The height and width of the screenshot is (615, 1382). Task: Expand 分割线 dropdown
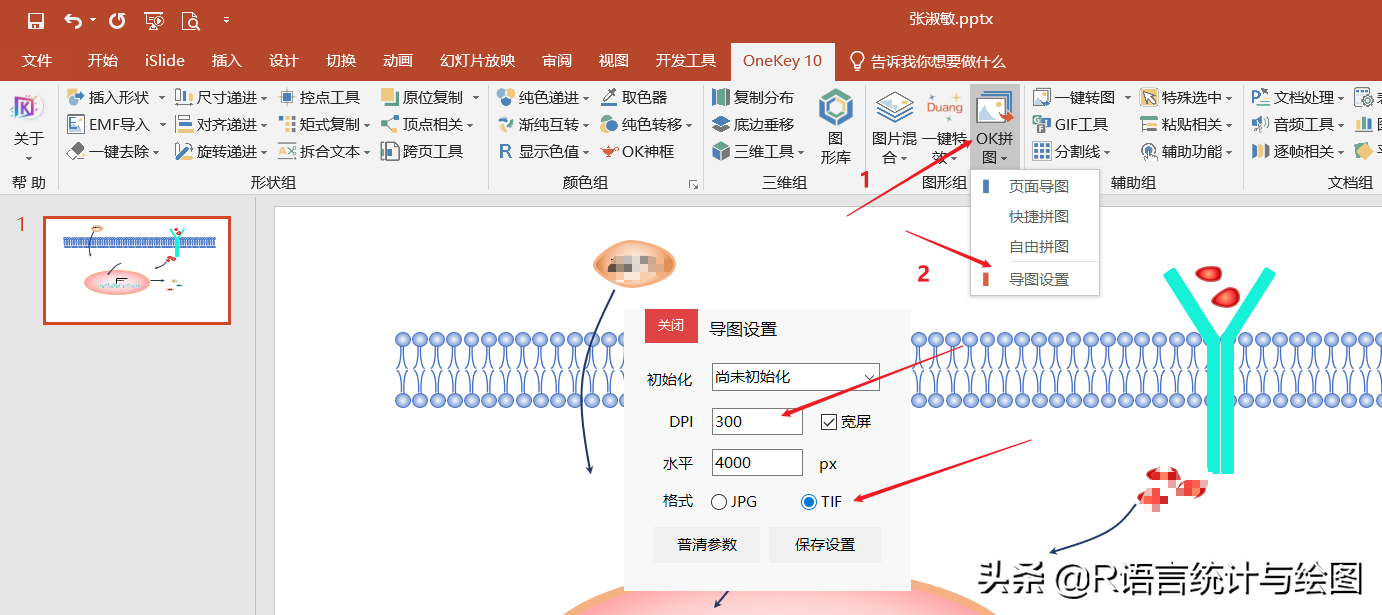click(1107, 152)
